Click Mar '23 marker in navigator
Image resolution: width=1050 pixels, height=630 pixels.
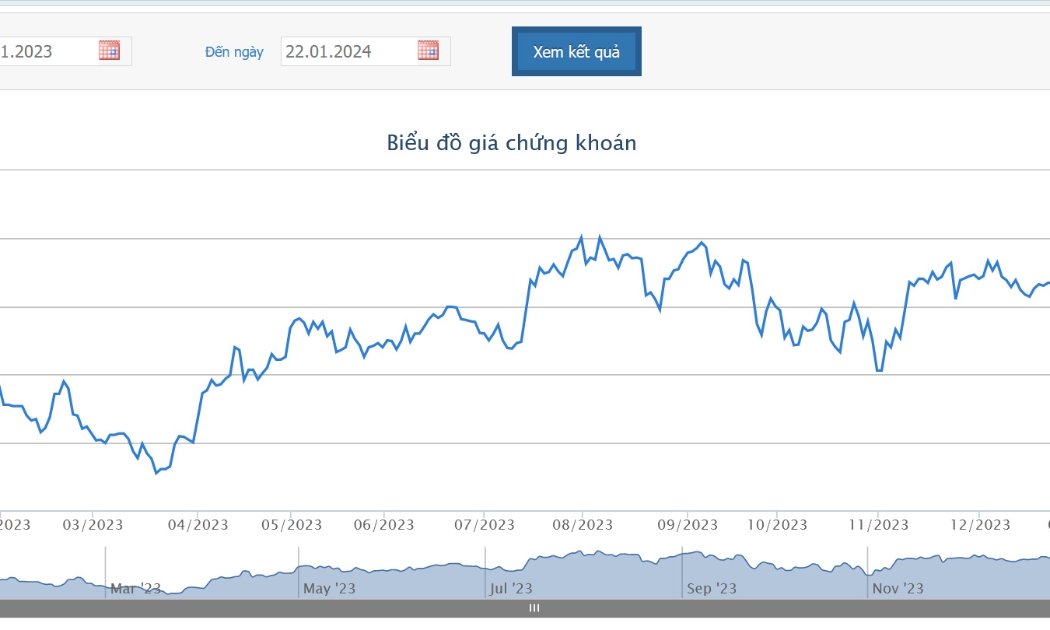tap(135, 588)
